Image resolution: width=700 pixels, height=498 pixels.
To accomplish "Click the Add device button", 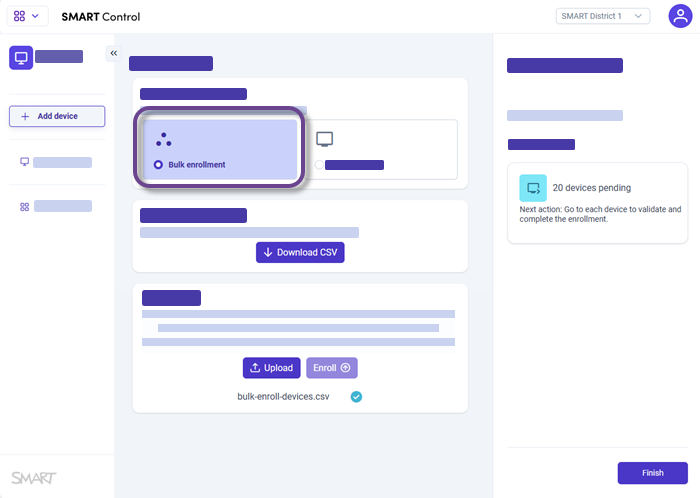I will pyautogui.click(x=57, y=116).
